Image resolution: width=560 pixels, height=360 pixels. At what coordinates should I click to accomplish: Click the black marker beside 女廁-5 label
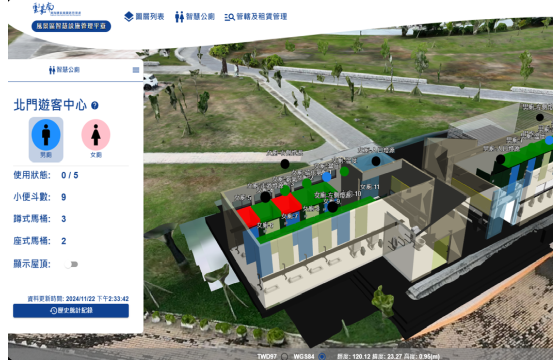coord(265,197)
